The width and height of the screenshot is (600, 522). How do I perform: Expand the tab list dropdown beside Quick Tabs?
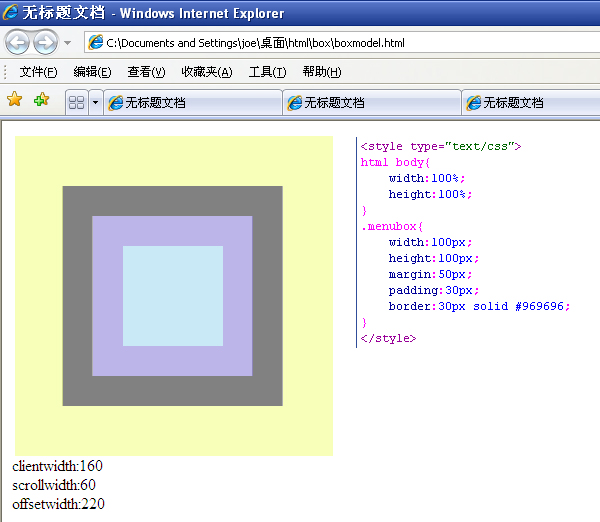(95, 102)
